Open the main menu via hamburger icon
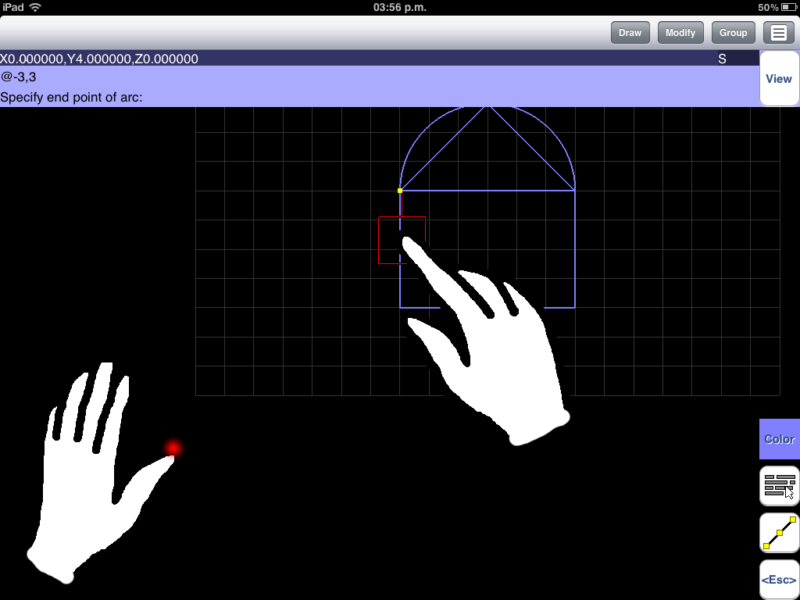The image size is (800, 600). click(x=779, y=32)
